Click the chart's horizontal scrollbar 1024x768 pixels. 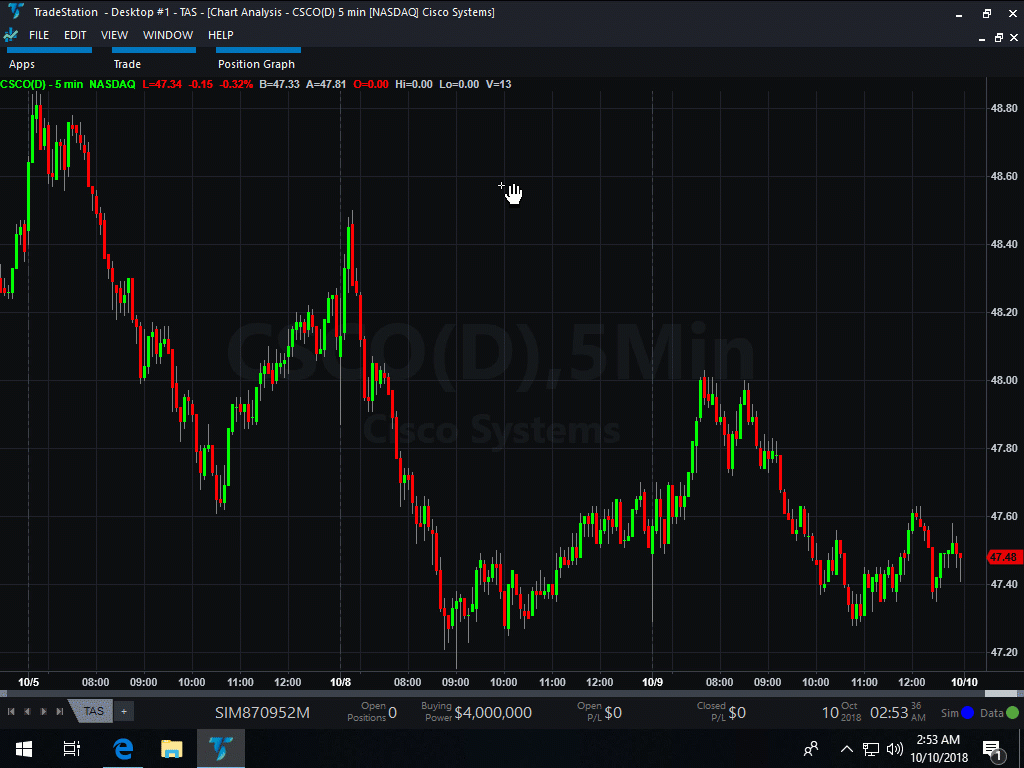tap(512, 694)
